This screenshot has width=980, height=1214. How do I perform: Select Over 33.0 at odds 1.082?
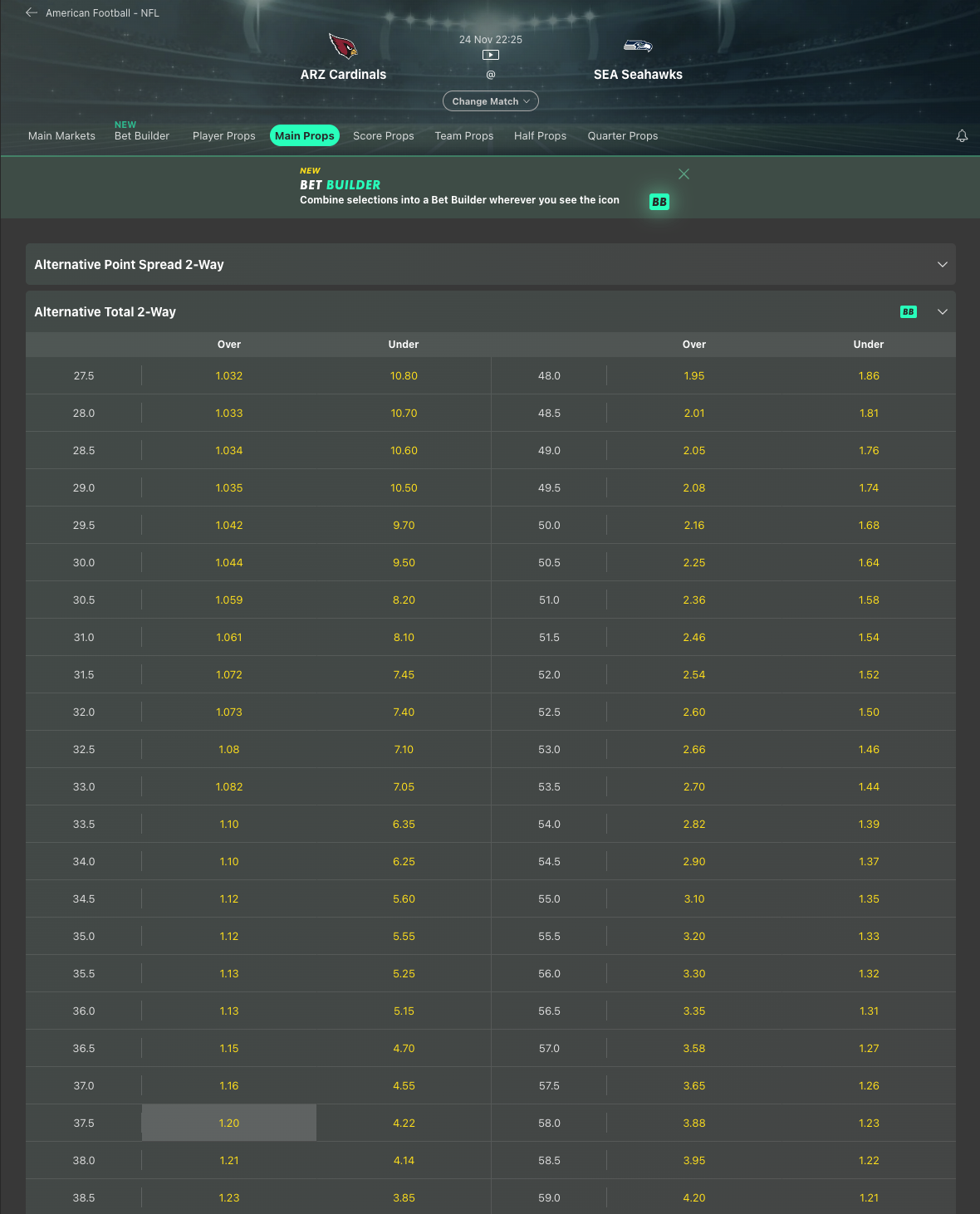click(x=229, y=786)
